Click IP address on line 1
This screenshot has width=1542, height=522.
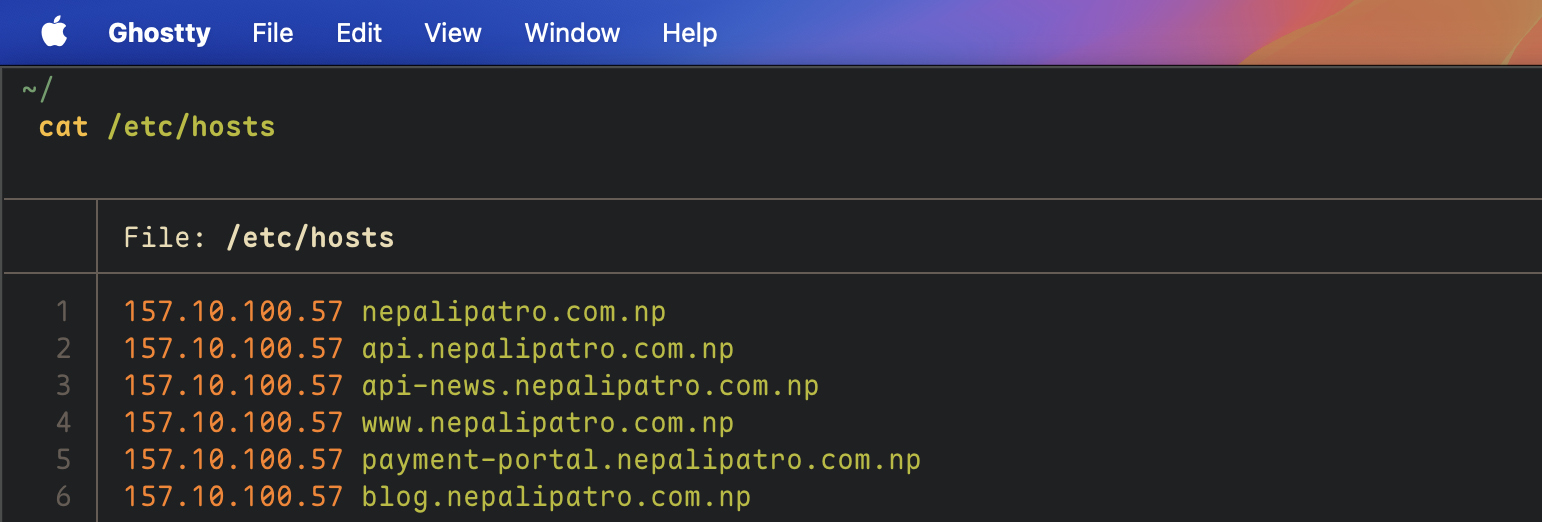click(x=234, y=312)
